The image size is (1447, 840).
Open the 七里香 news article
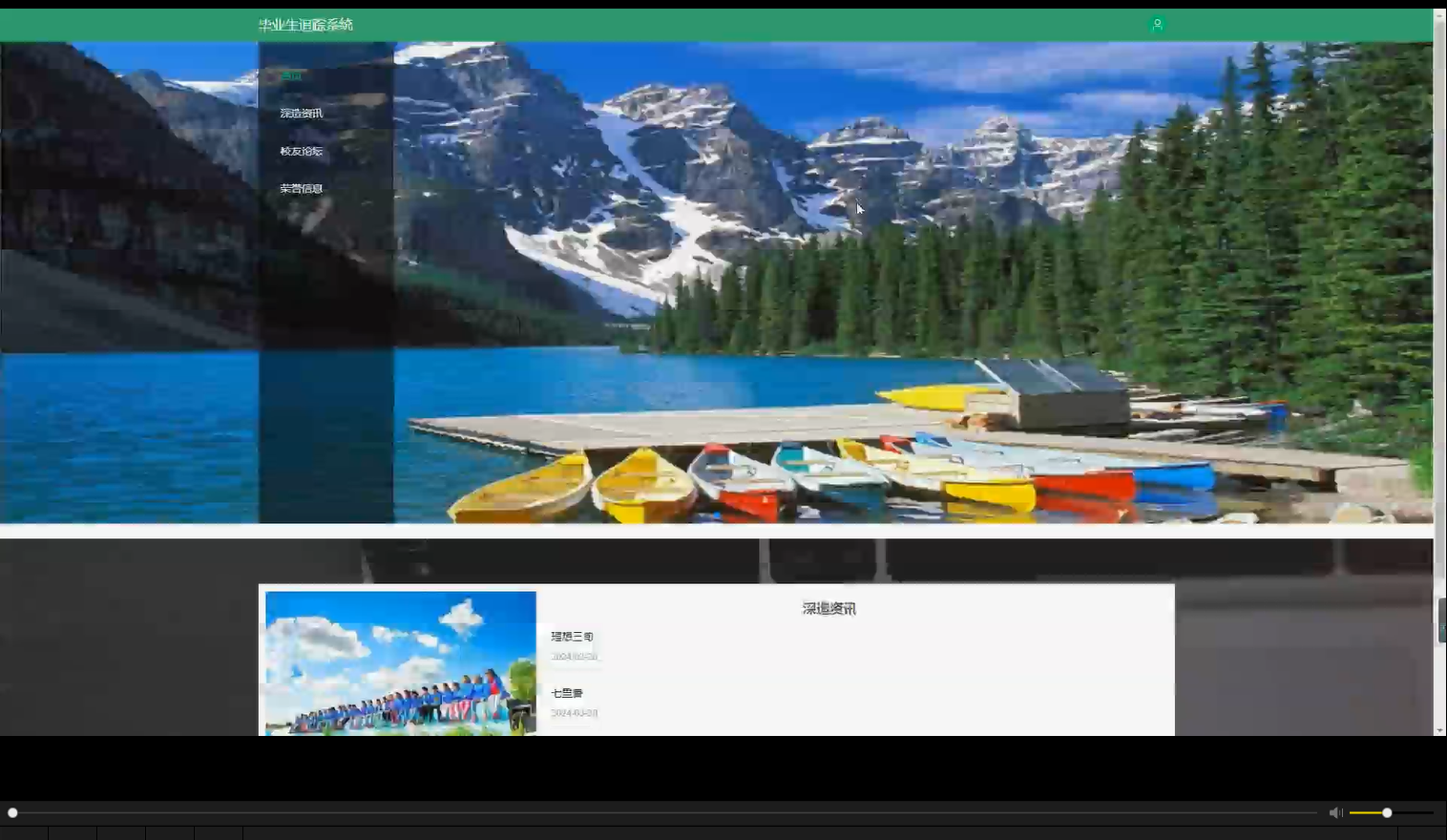click(x=567, y=693)
